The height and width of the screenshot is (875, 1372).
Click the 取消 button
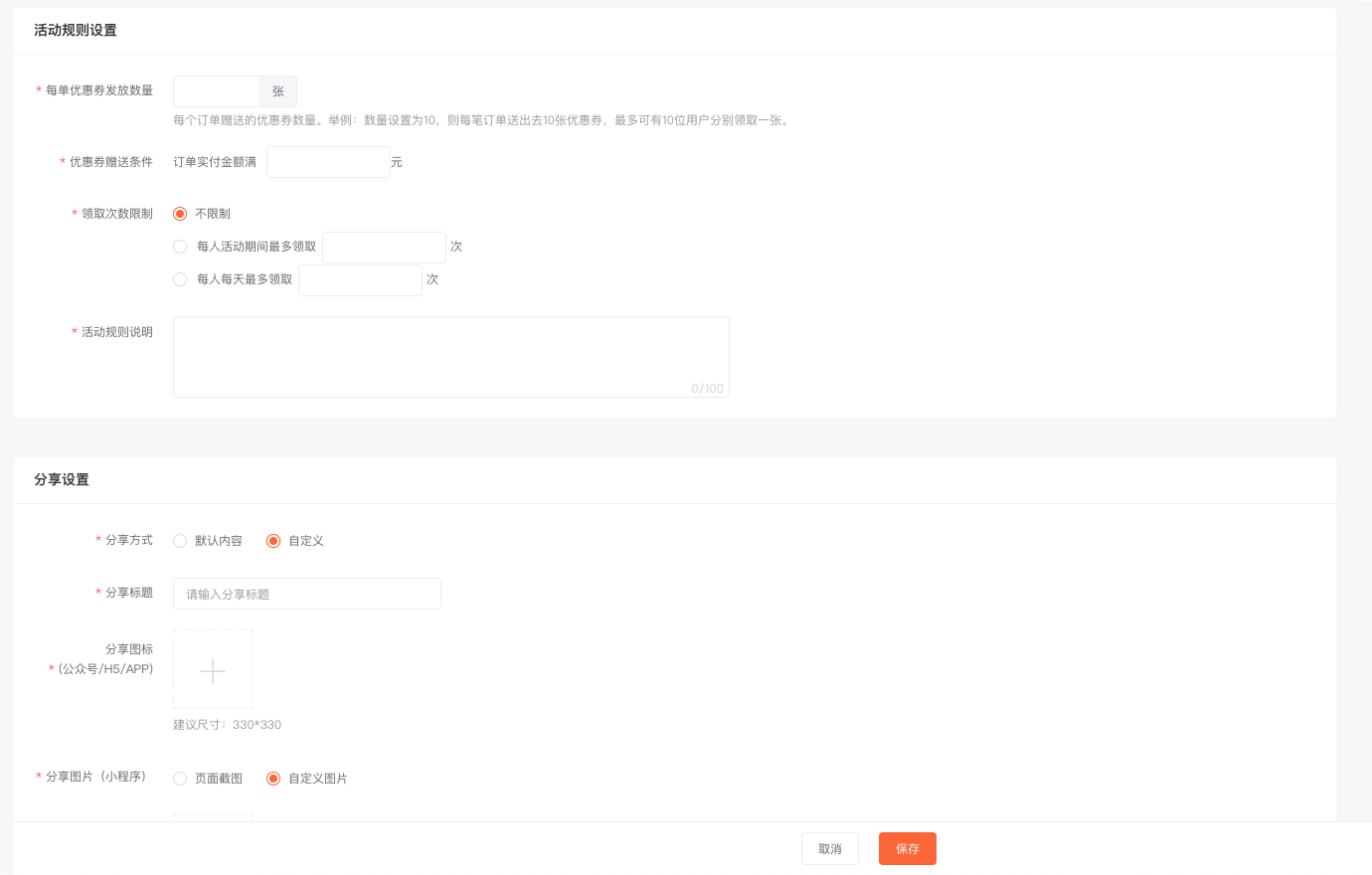click(x=830, y=849)
